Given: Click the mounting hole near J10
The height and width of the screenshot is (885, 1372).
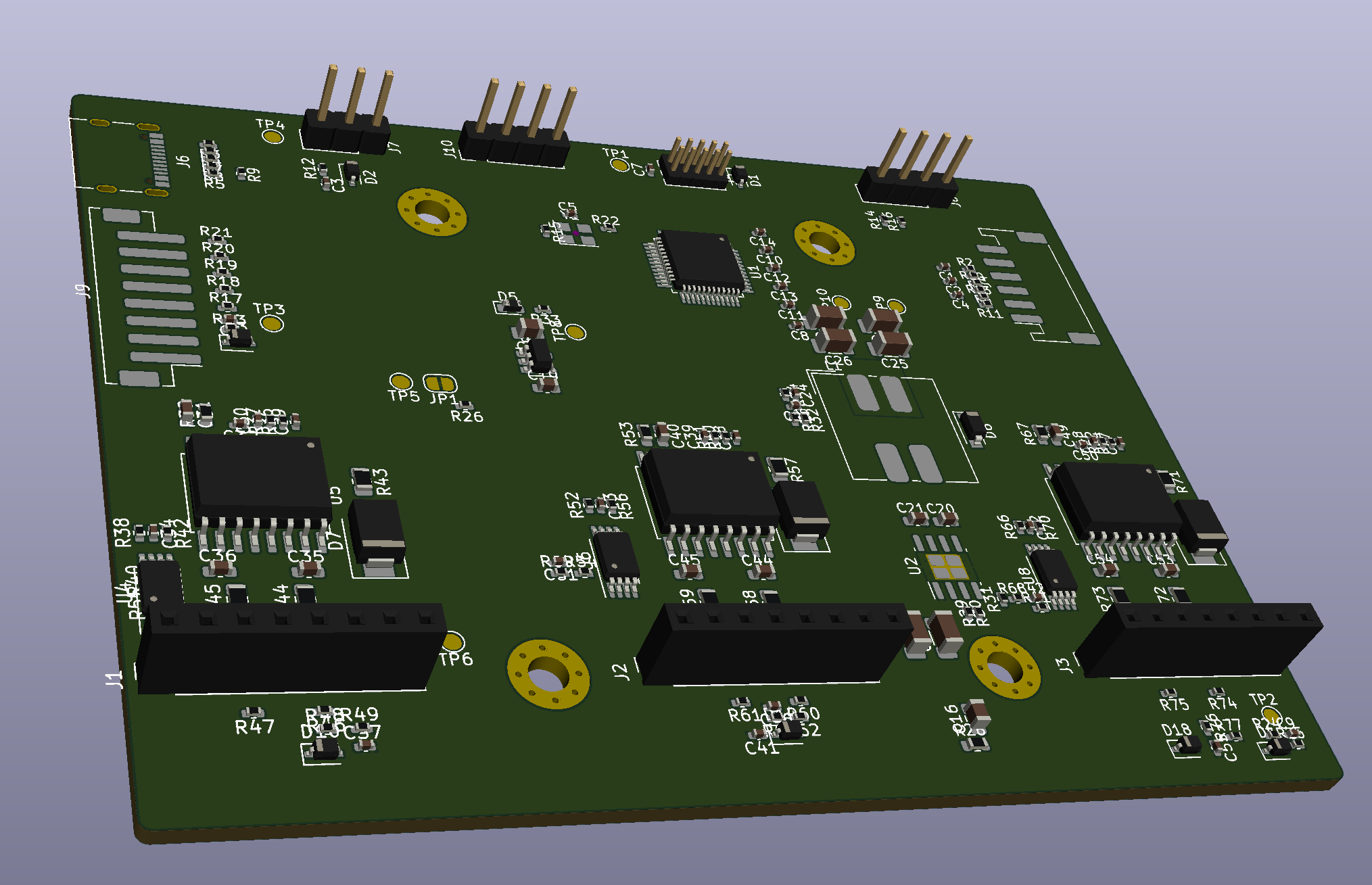Looking at the screenshot, I should click(431, 212).
